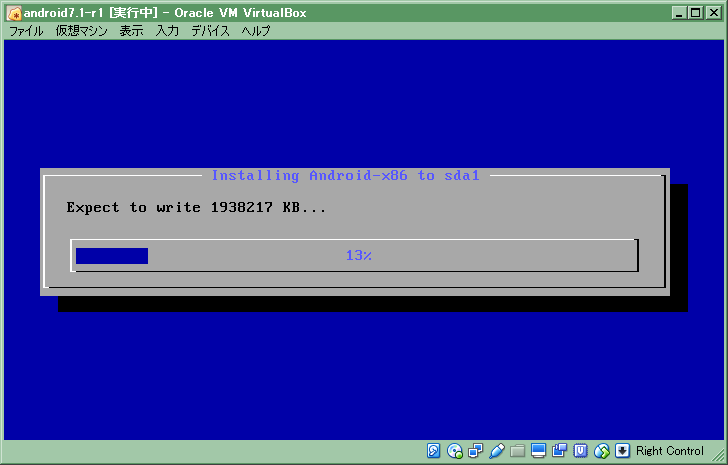Close the VirtualBox window
This screenshot has height=465, width=728.
[714, 13]
